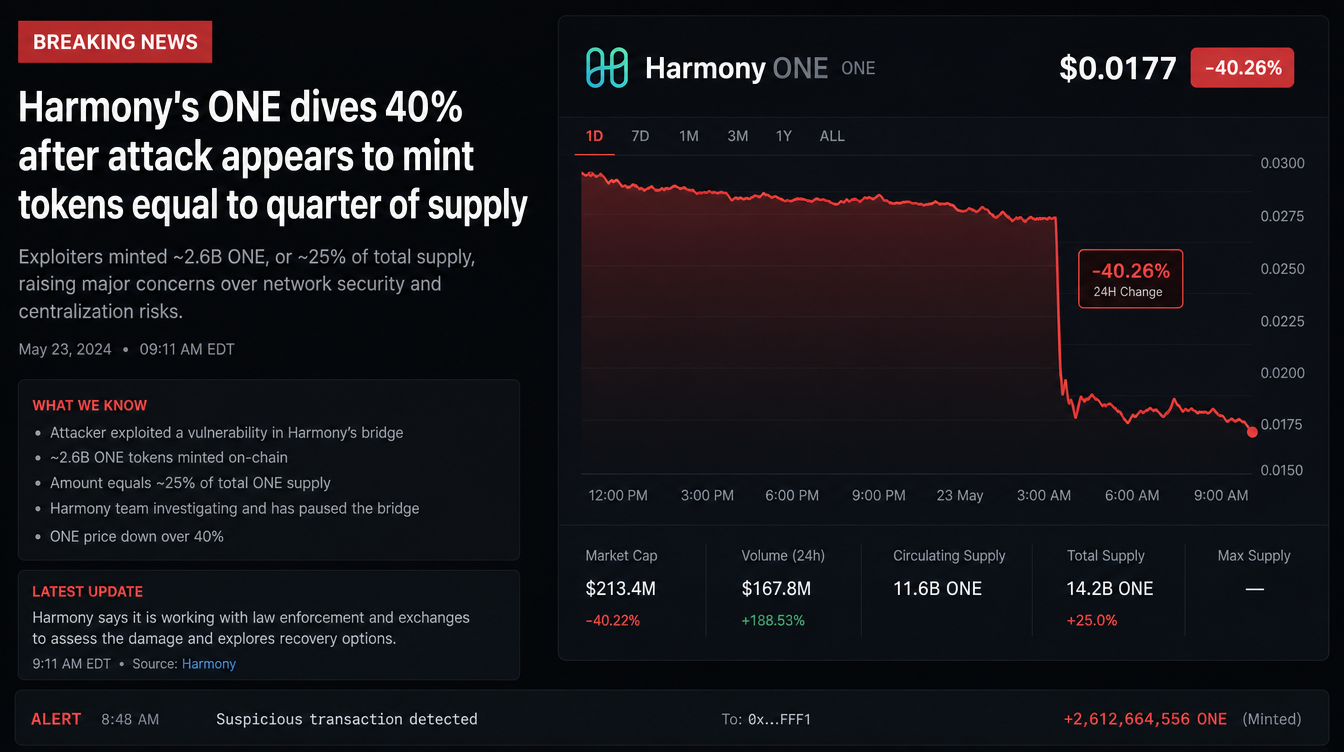Switch chart to 1M timeframe
Screen dimensions: 1344x752
(x=689, y=136)
